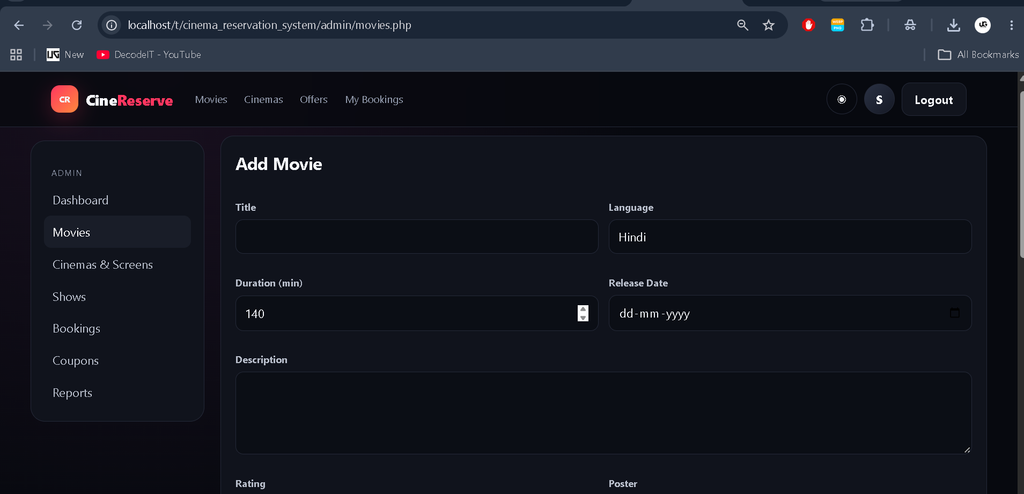The height and width of the screenshot is (494, 1024).
Task: Open the All Bookmarks folder
Action: [978, 55]
